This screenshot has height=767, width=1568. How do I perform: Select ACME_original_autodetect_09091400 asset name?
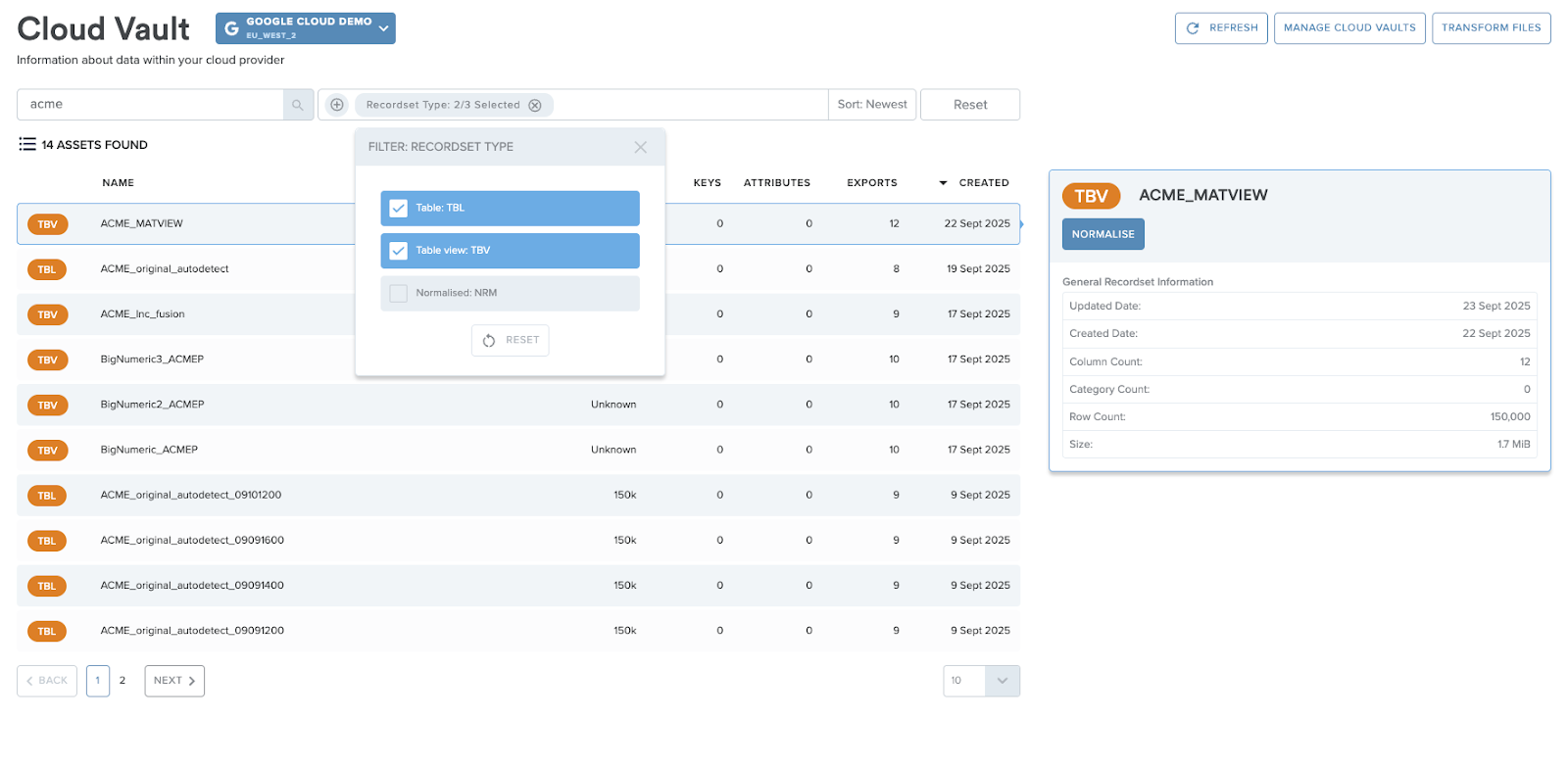[192, 586]
